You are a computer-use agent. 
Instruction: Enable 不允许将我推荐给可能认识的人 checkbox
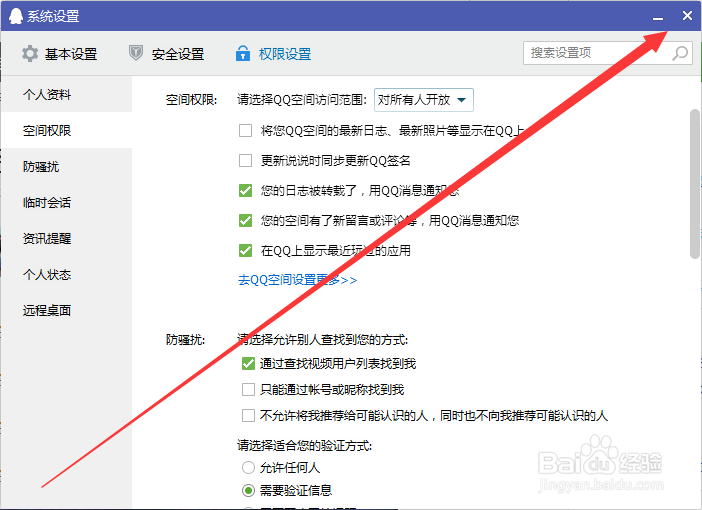pos(248,416)
